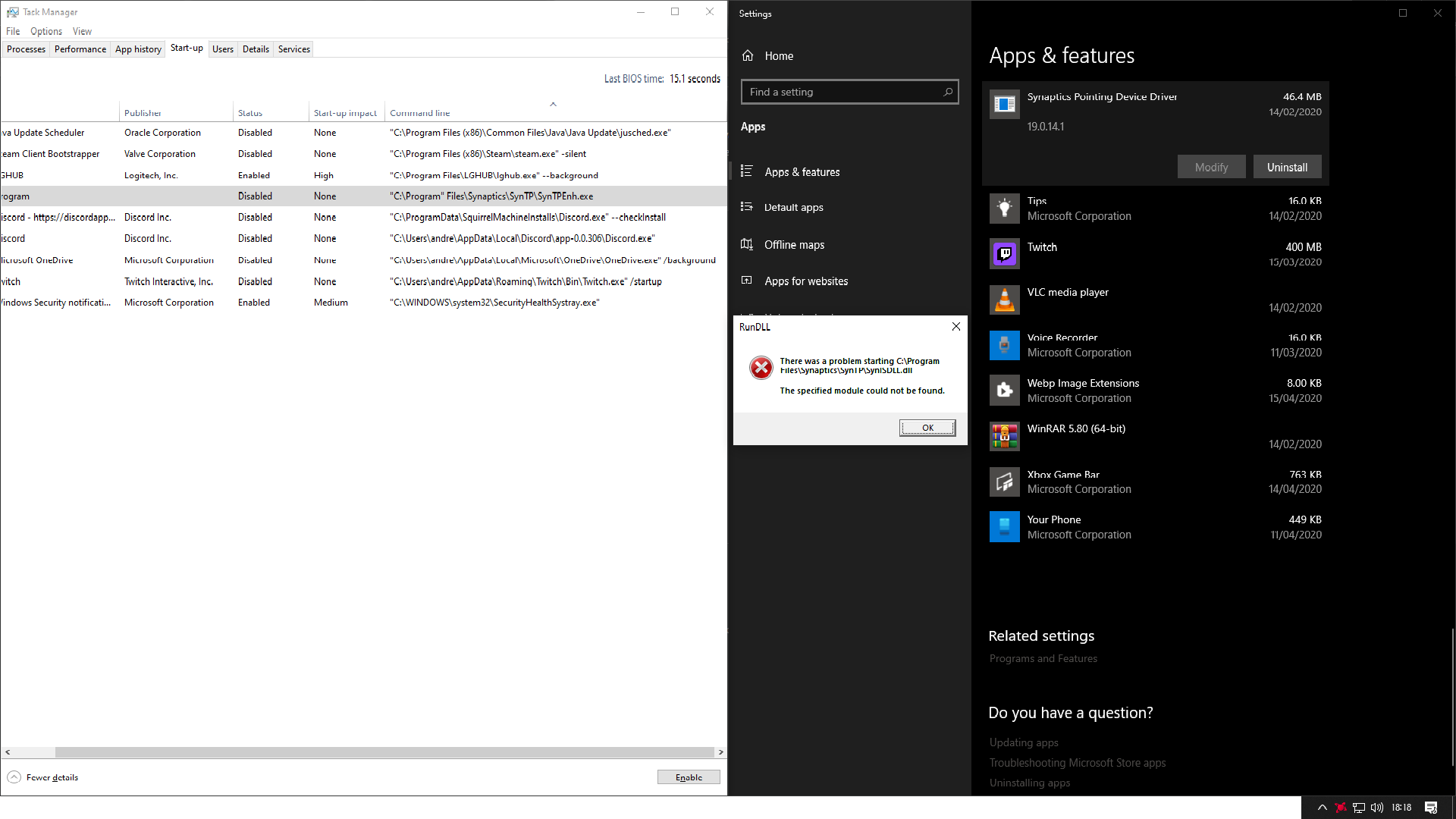This screenshot has width=1456, height=819.
Task: Click the Modify button for Synaptics driver
Action: (1211, 167)
